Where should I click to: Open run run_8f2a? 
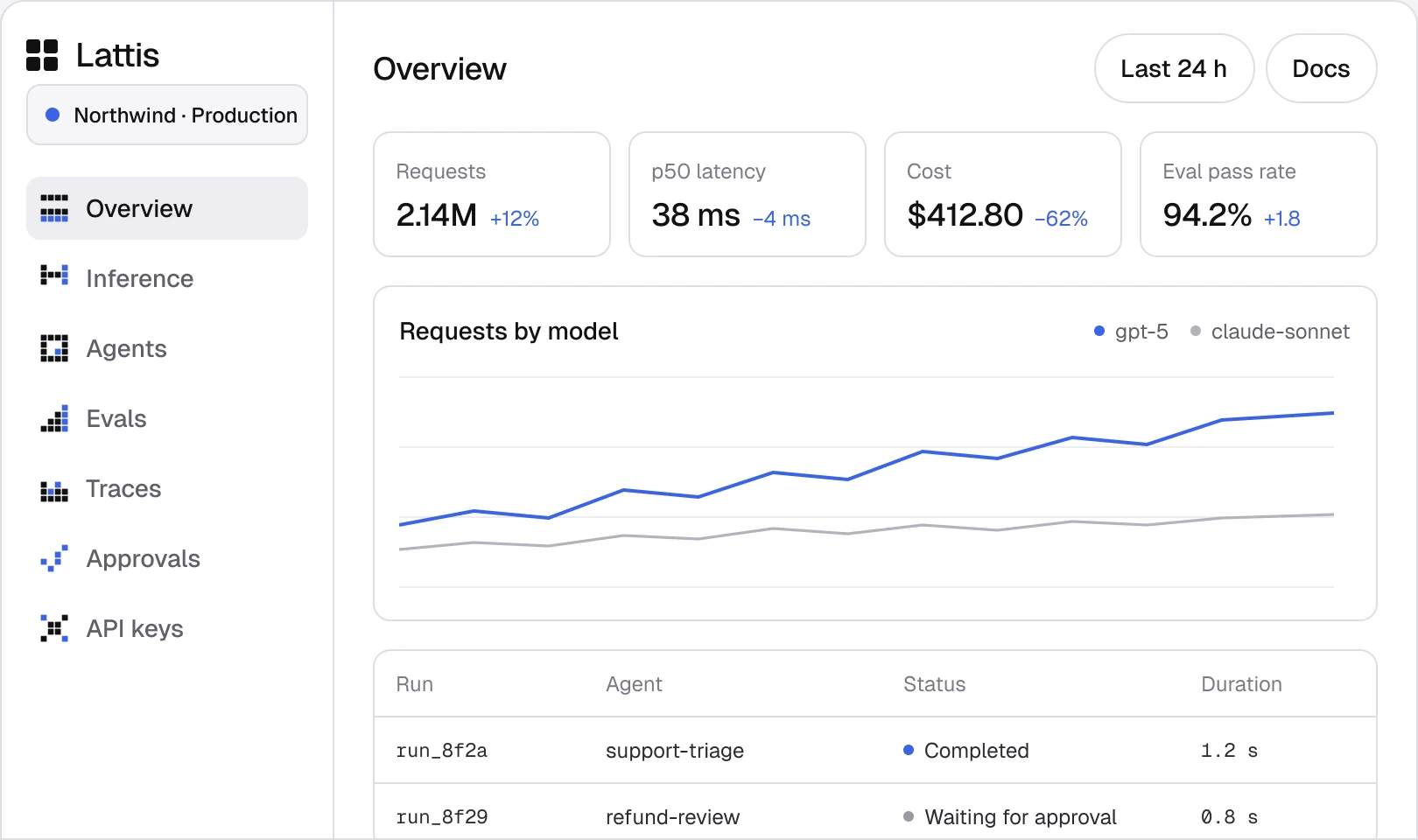click(x=442, y=751)
